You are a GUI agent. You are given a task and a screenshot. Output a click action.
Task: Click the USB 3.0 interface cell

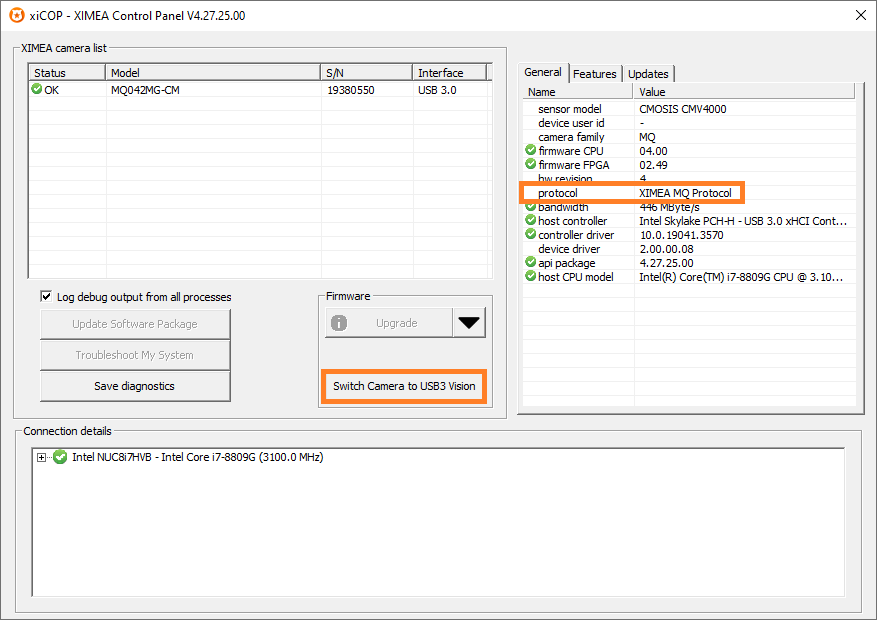(437, 90)
